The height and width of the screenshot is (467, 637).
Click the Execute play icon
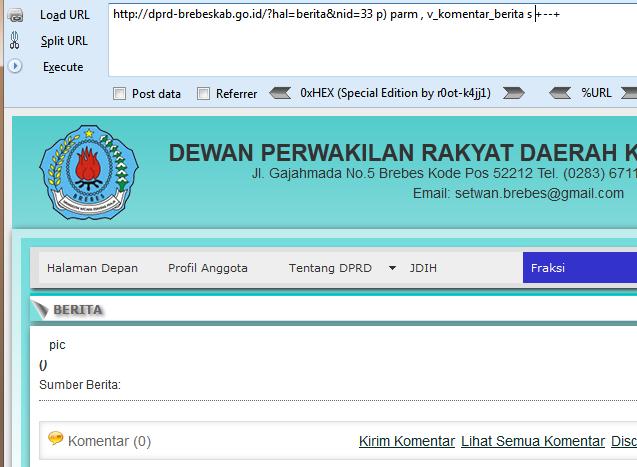(x=15, y=66)
